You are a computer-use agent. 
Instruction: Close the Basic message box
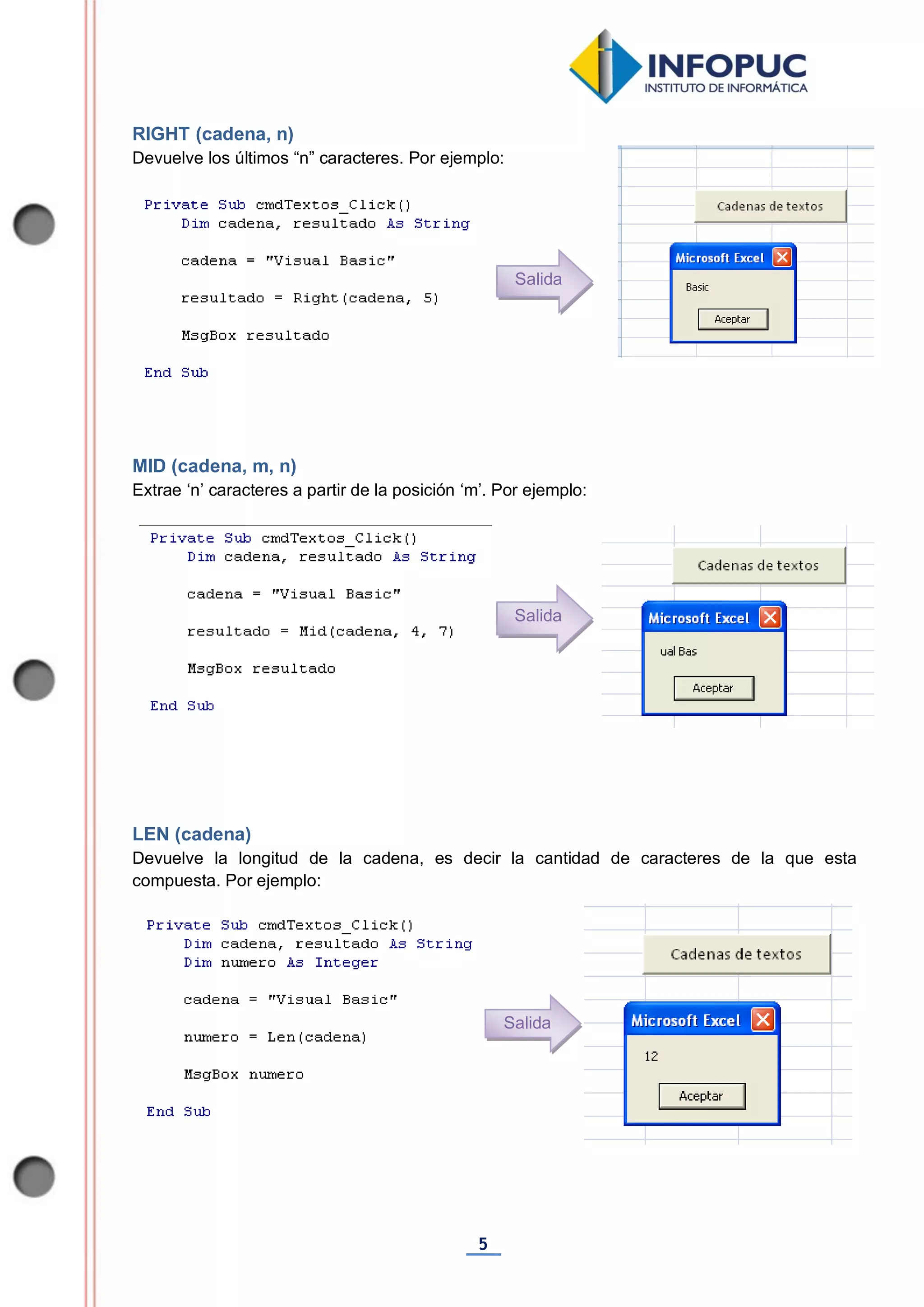pyautogui.click(x=782, y=257)
